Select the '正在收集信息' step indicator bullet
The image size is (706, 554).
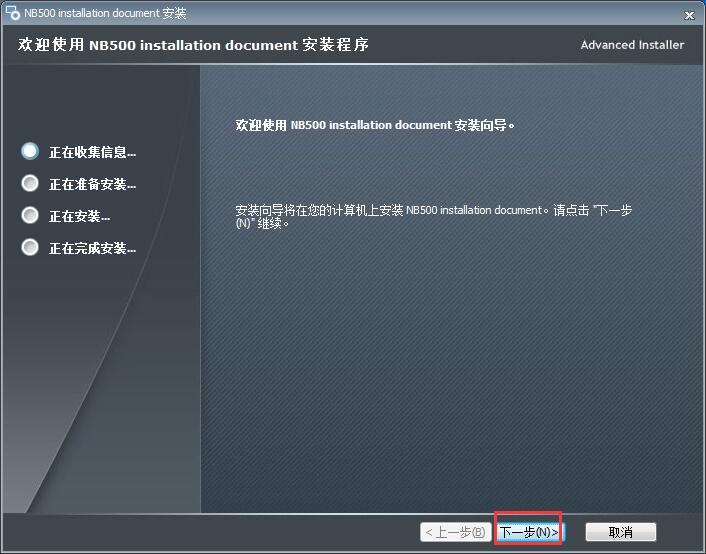tap(30, 151)
